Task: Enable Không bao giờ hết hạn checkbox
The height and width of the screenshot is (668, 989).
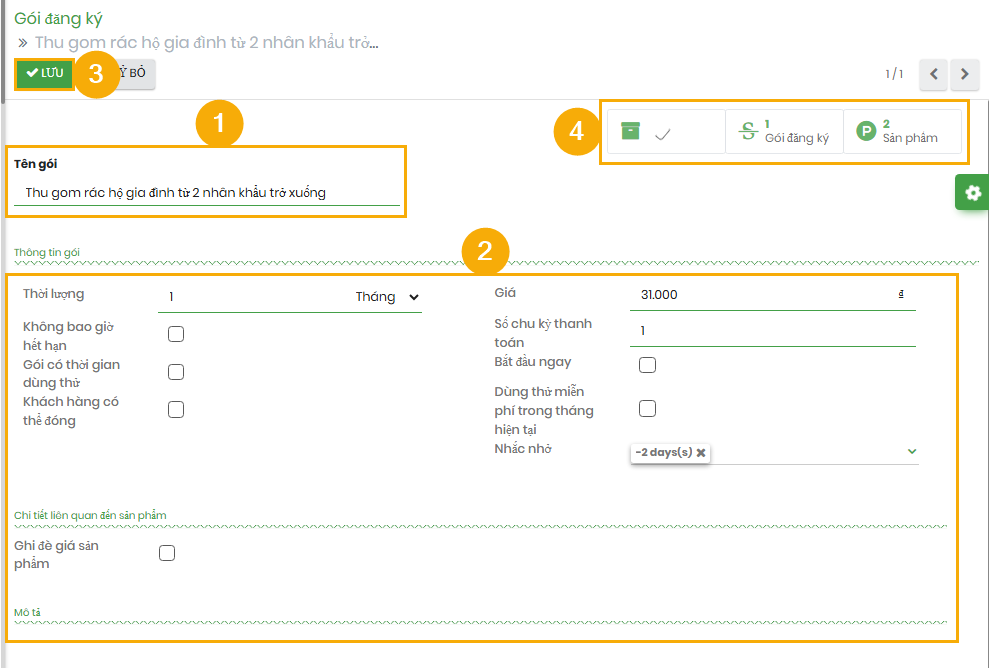Action: (x=176, y=334)
